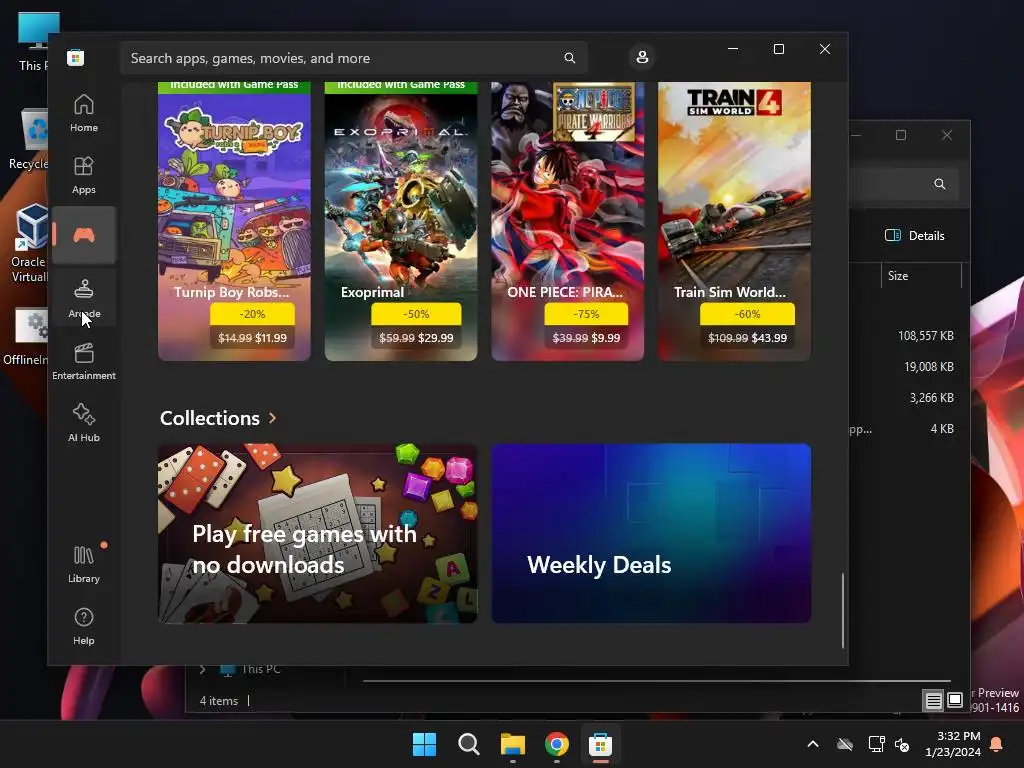Click the Microsoft Store taskbar icon
Screen dimensions: 1024x768
tap(600, 744)
